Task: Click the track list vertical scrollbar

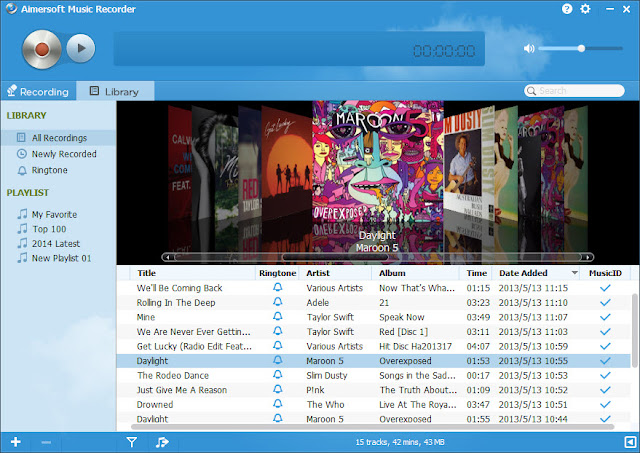Action: point(635,330)
